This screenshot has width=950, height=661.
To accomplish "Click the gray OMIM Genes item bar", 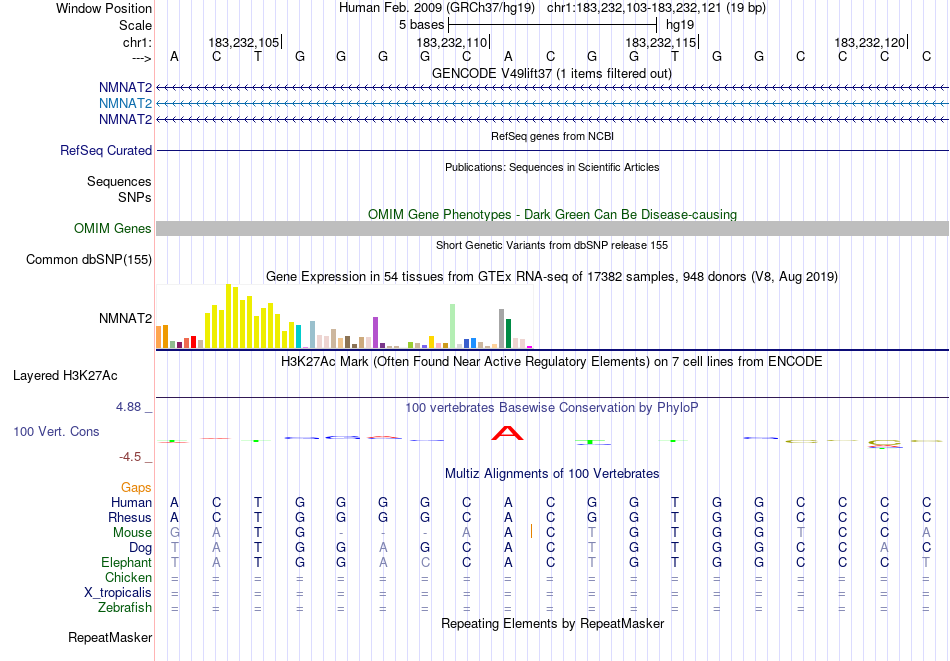I will tap(553, 228).
